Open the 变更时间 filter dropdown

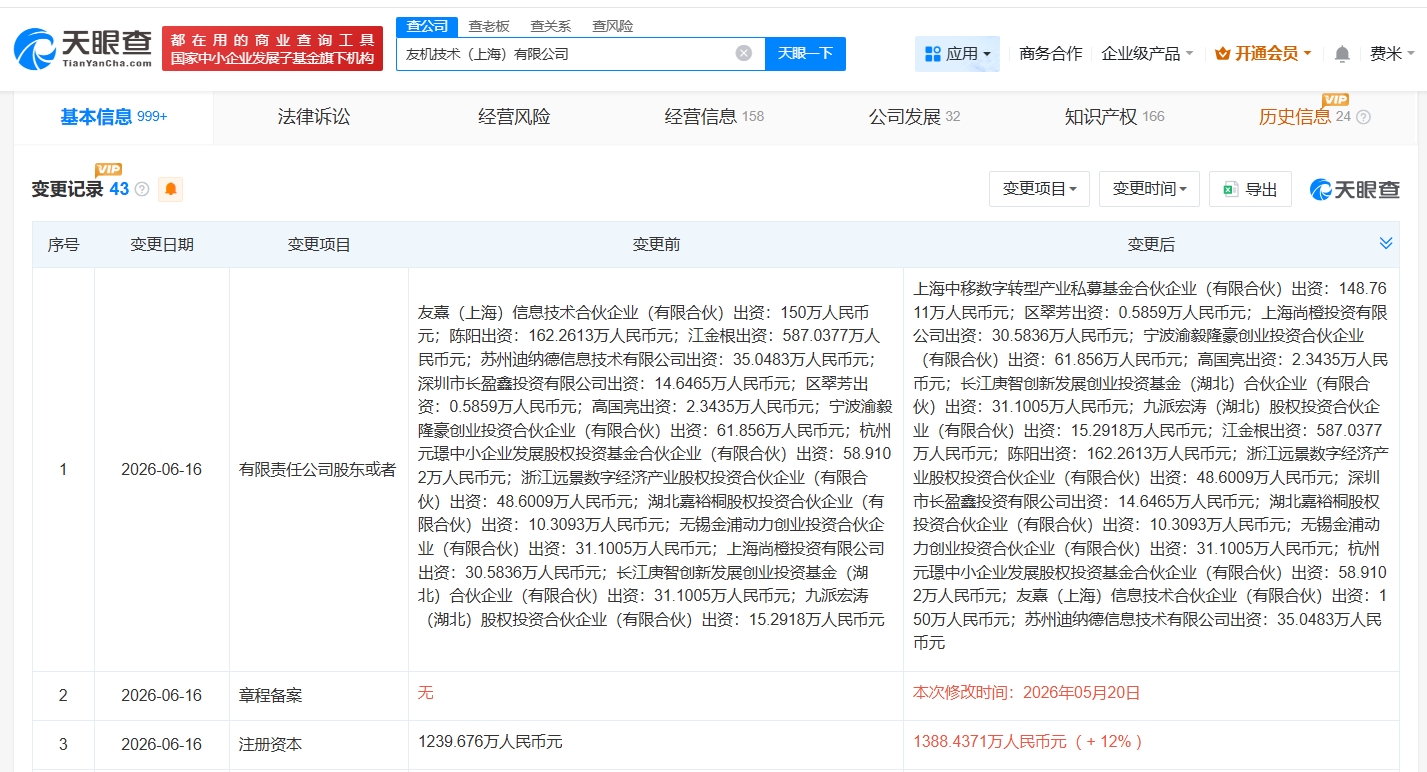pos(1149,189)
